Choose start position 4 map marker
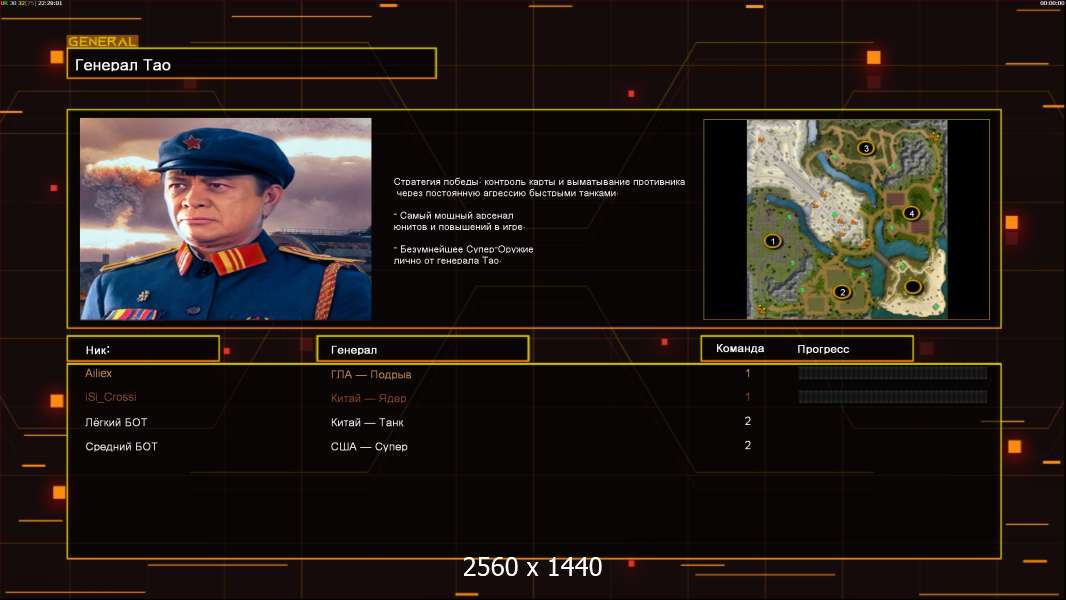 (910, 213)
